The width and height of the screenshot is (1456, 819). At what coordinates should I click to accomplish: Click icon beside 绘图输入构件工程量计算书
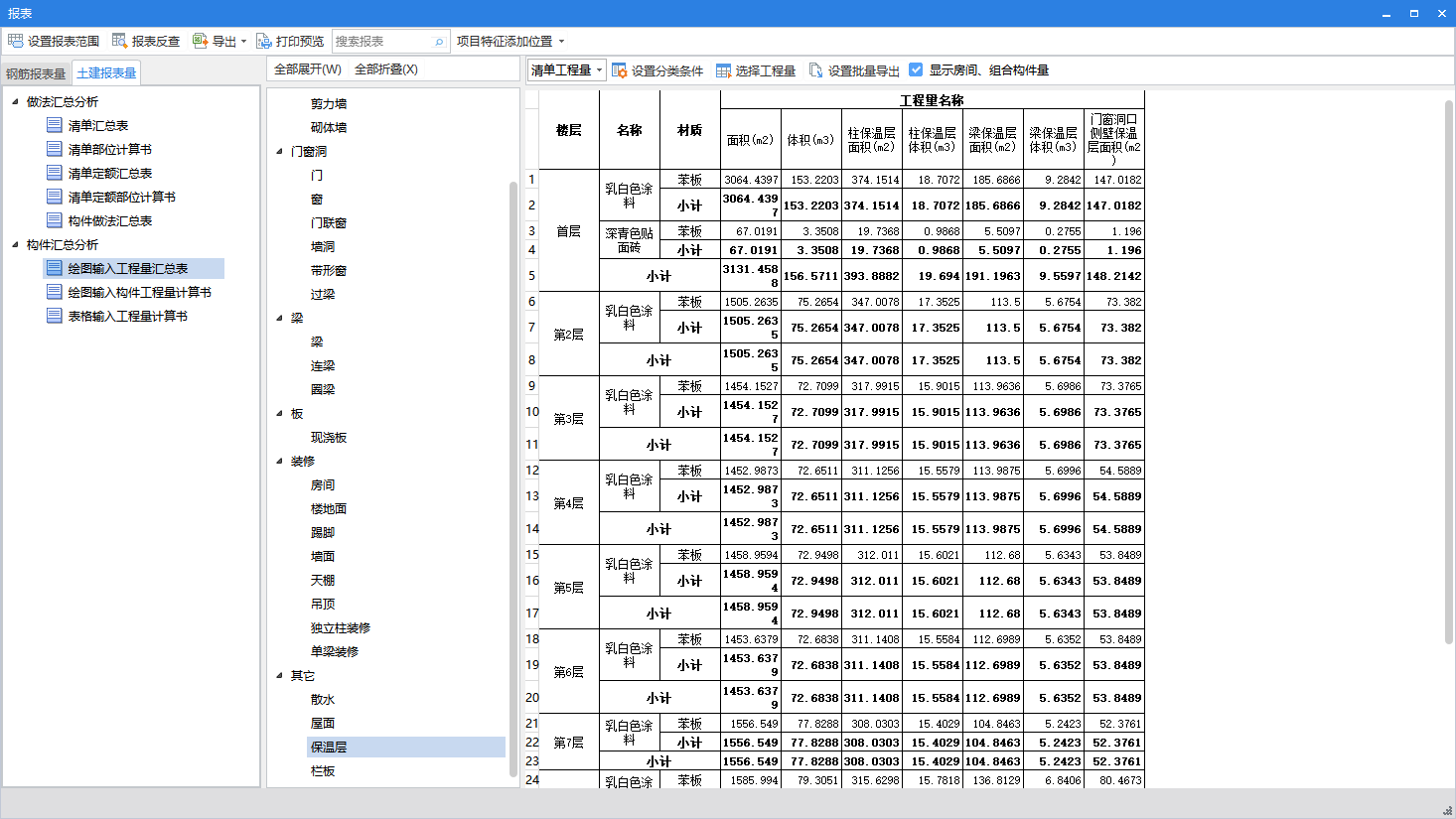click(x=55, y=292)
